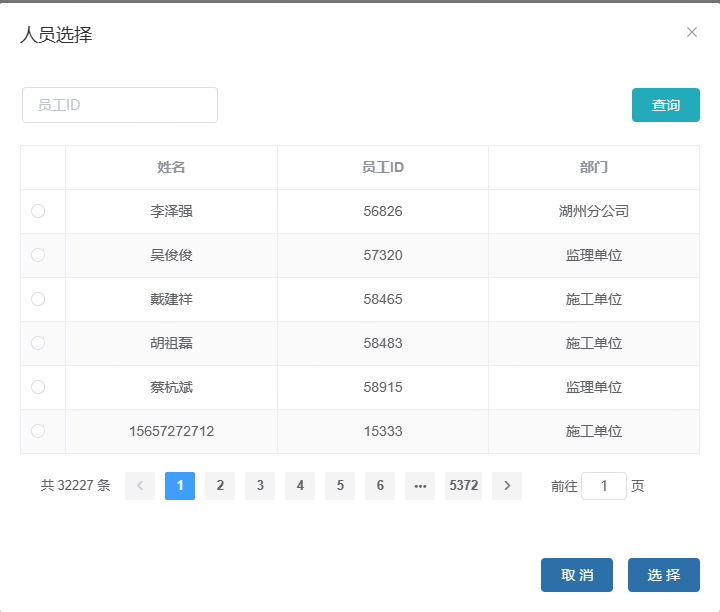Go to page 3 of results
Screen dimensions: 720x612
click(260, 486)
